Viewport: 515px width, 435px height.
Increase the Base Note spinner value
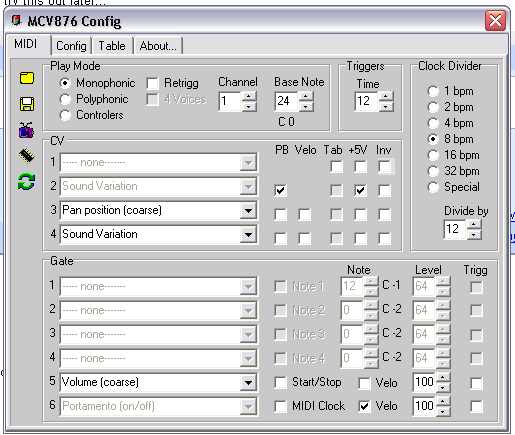[306, 97]
